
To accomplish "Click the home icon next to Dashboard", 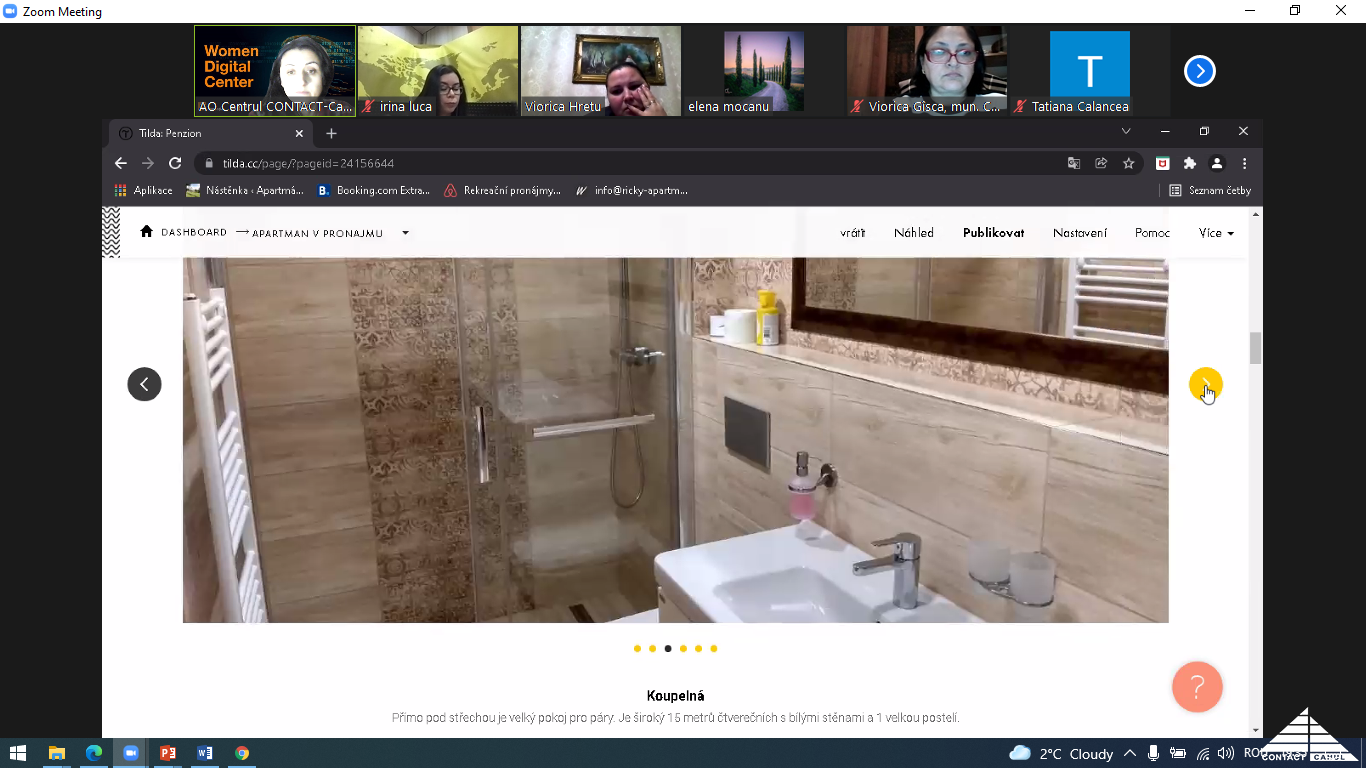I will (x=147, y=232).
